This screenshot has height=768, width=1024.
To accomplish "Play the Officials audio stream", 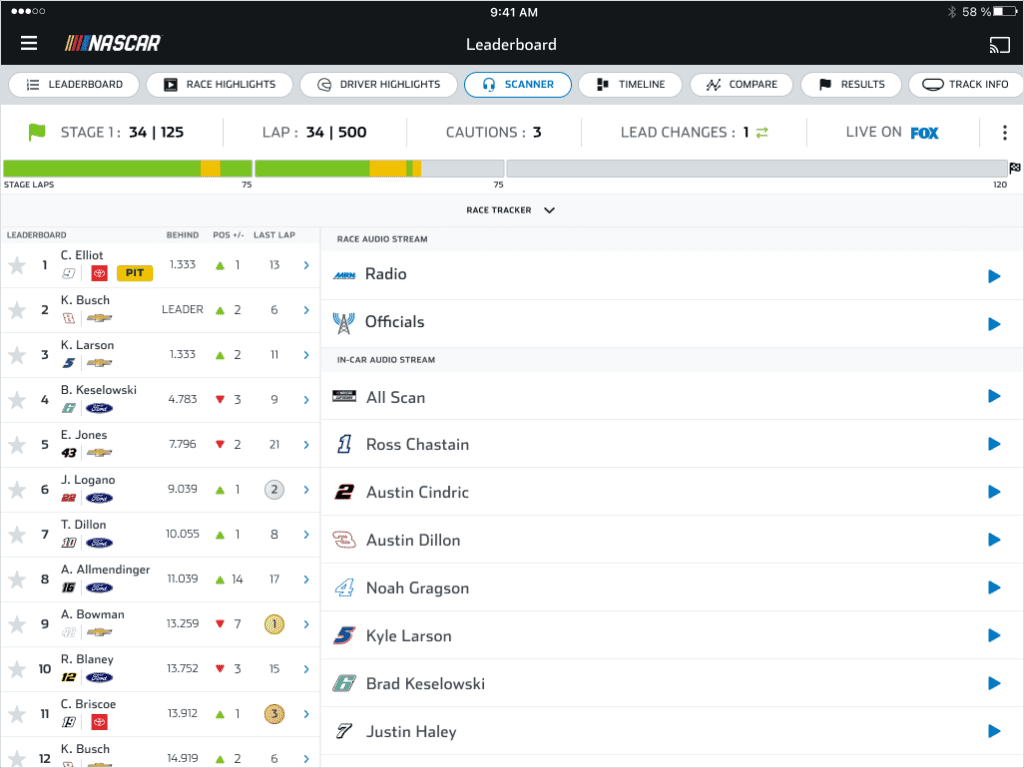I will tap(993, 324).
